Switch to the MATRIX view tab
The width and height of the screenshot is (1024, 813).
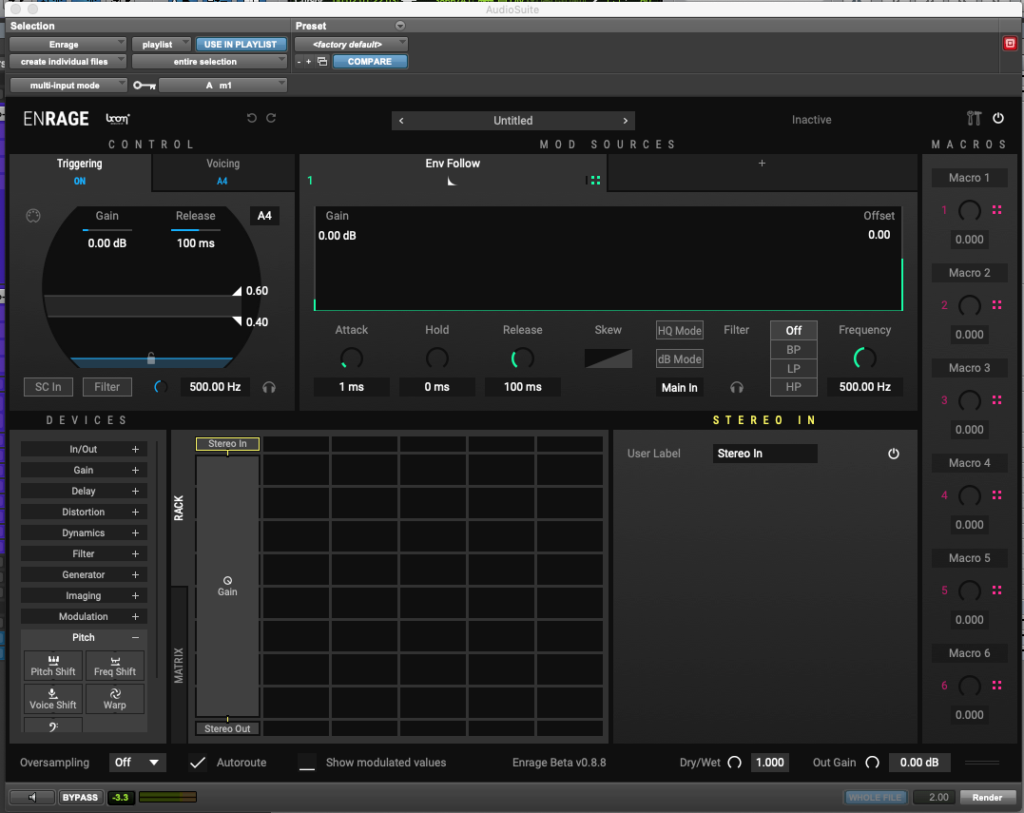[179, 665]
